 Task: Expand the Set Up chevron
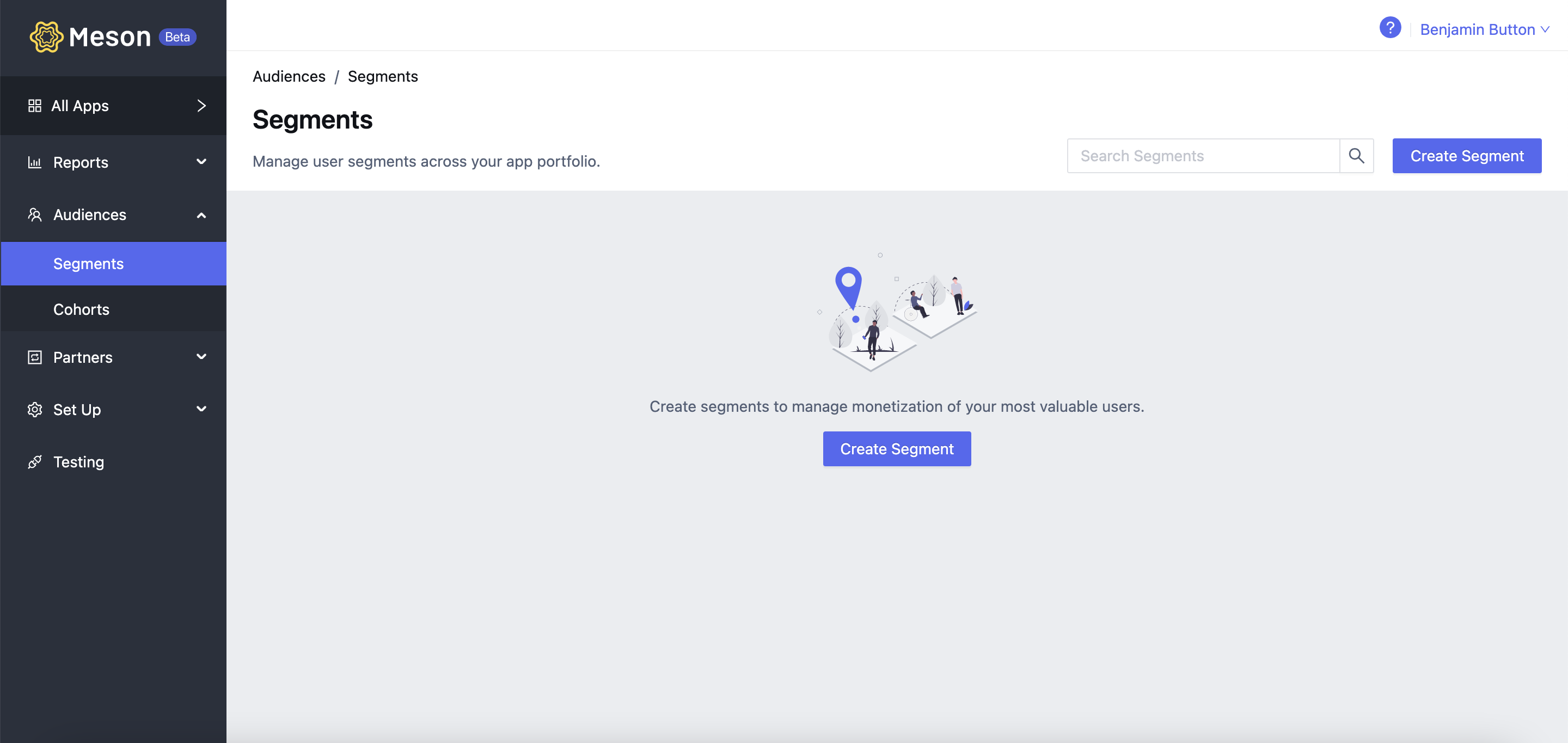[201, 409]
